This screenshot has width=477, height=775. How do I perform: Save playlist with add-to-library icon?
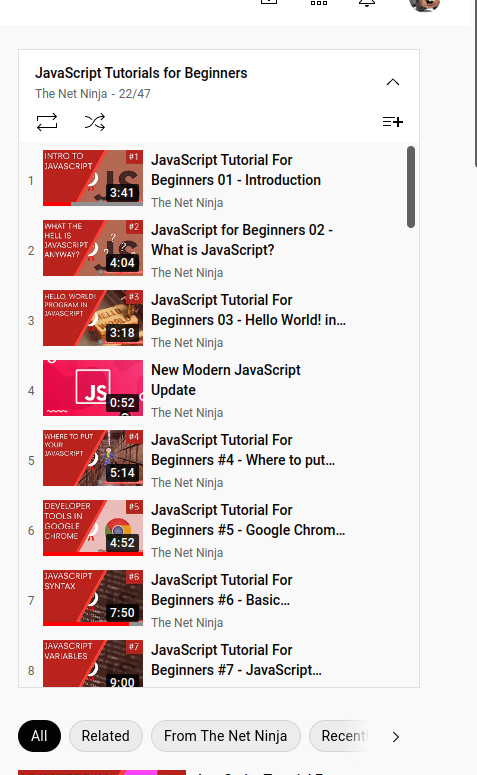pos(393,122)
